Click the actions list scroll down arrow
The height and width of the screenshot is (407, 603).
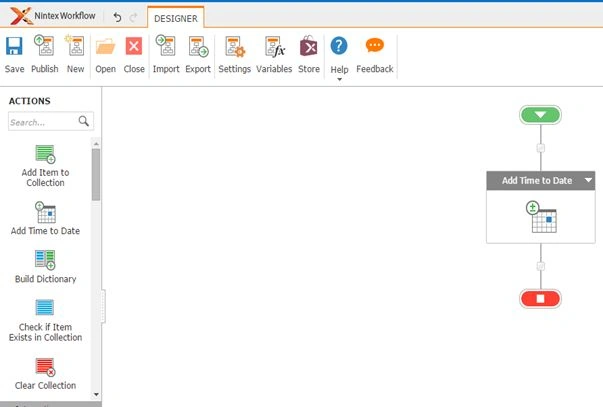tap(96, 394)
